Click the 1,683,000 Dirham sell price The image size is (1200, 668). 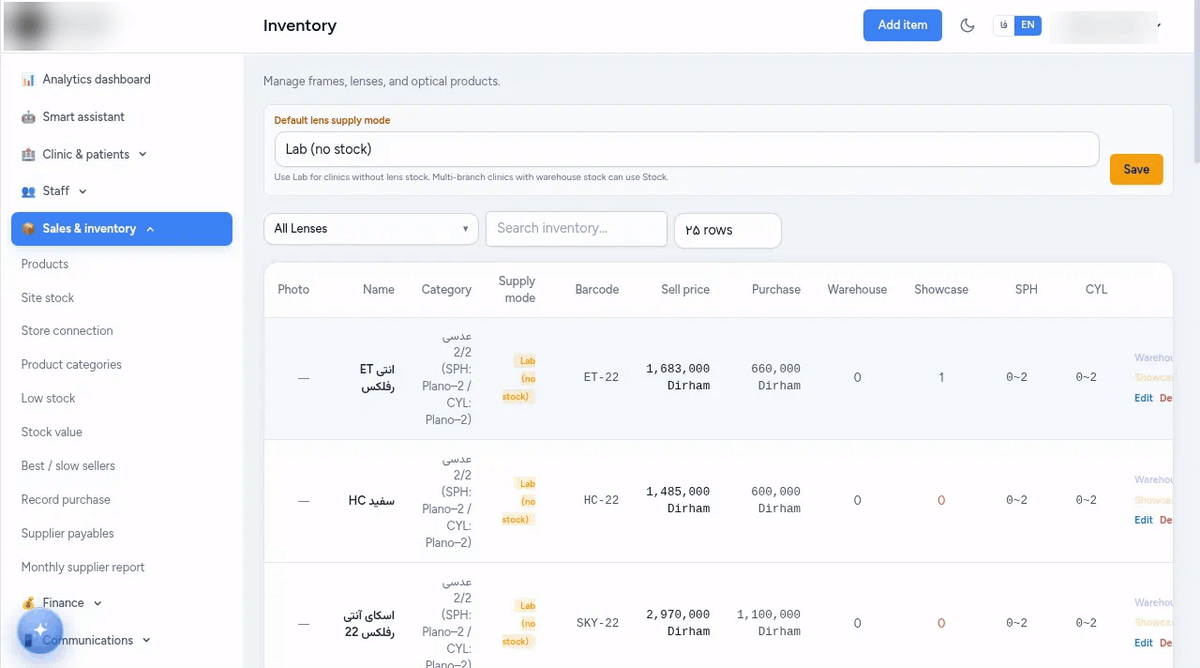pyautogui.click(x=678, y=377)
